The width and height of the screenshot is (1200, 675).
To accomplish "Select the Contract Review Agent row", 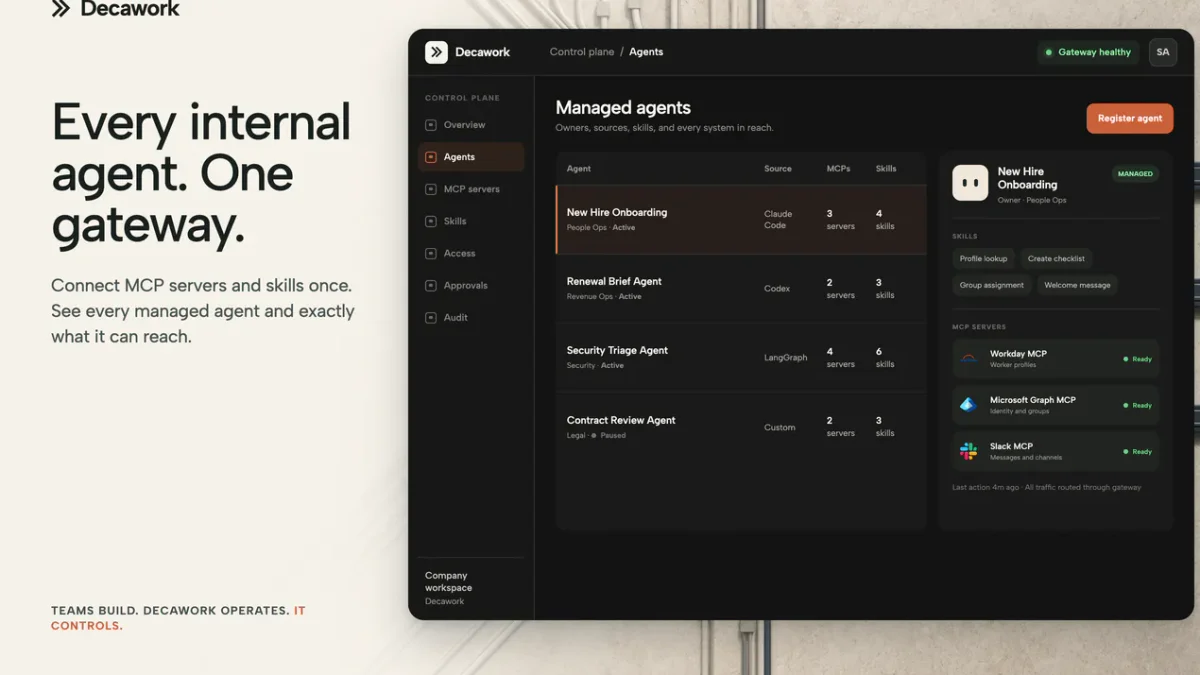I will coord(741,427).
